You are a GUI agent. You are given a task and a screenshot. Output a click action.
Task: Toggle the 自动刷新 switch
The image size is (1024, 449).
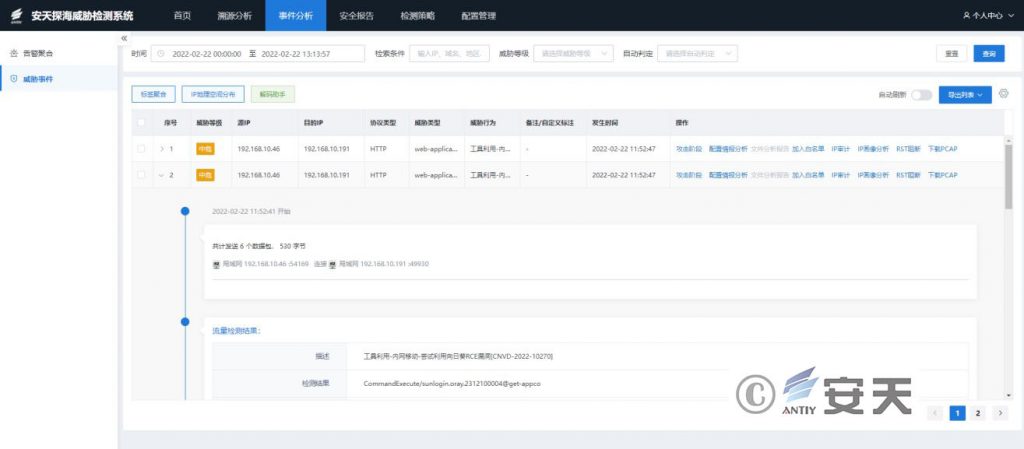(x=920, y=95)
